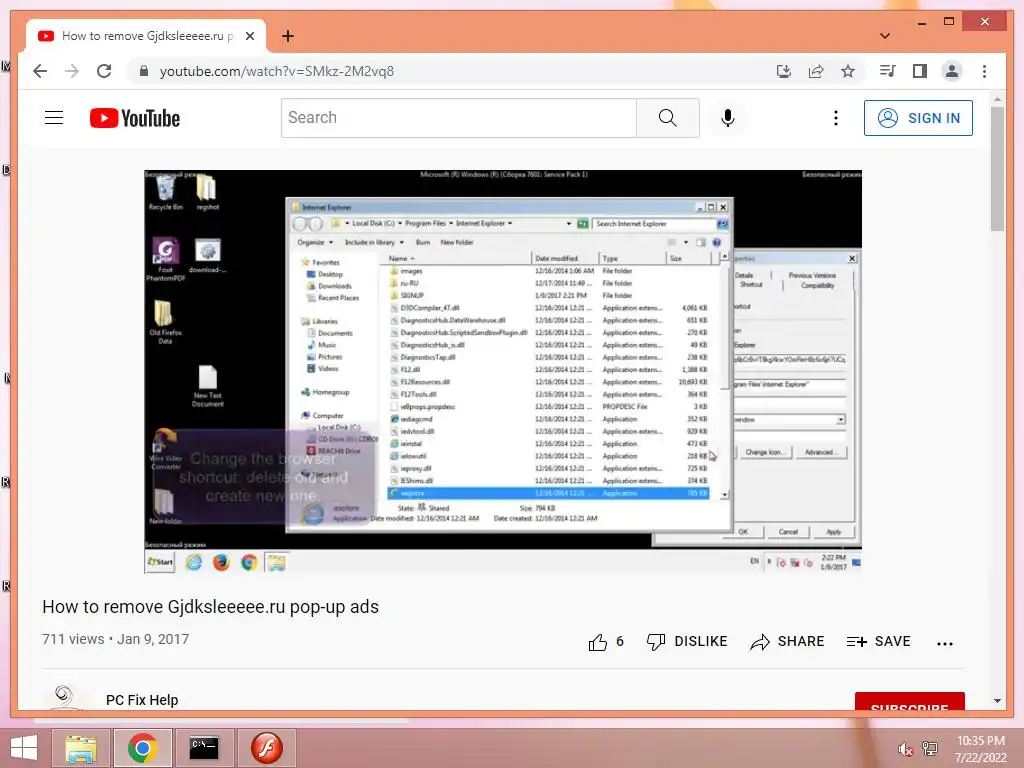Open the PC Fix Help channel
The width and height of the screenshot is (1024, 768).
pyautogui.click(x=142, y=700)
